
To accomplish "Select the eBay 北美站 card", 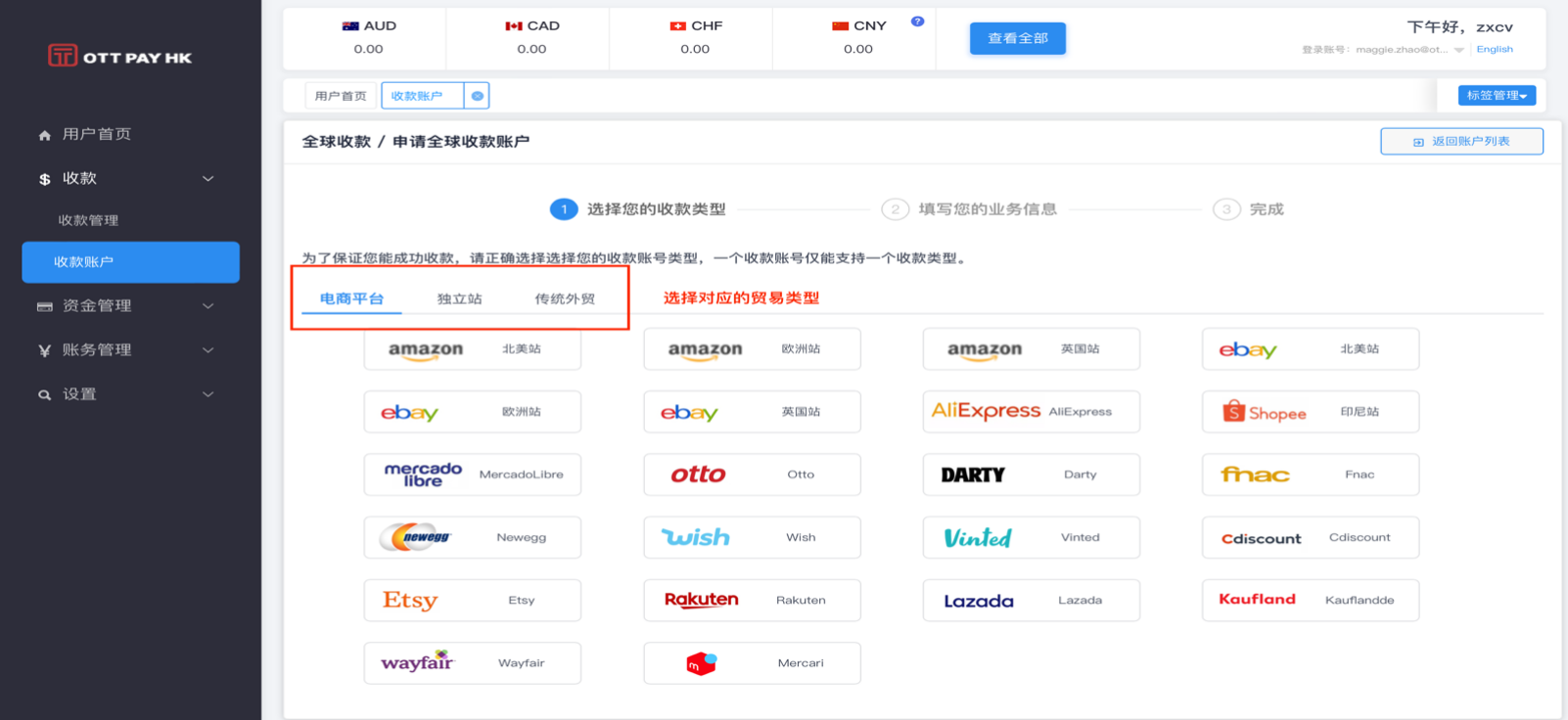I will pyautogui.click(x=1311, y=349).
